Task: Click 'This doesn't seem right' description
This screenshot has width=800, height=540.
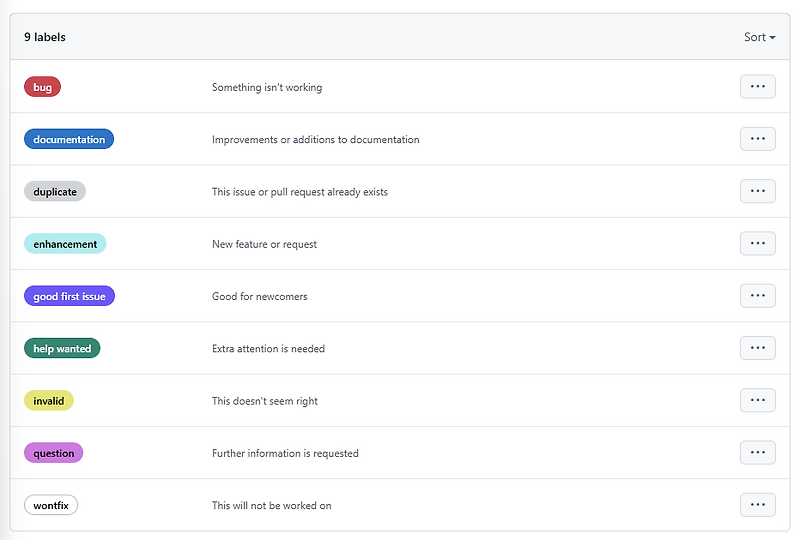Action: pyautogui.click(x=265, y=401)
